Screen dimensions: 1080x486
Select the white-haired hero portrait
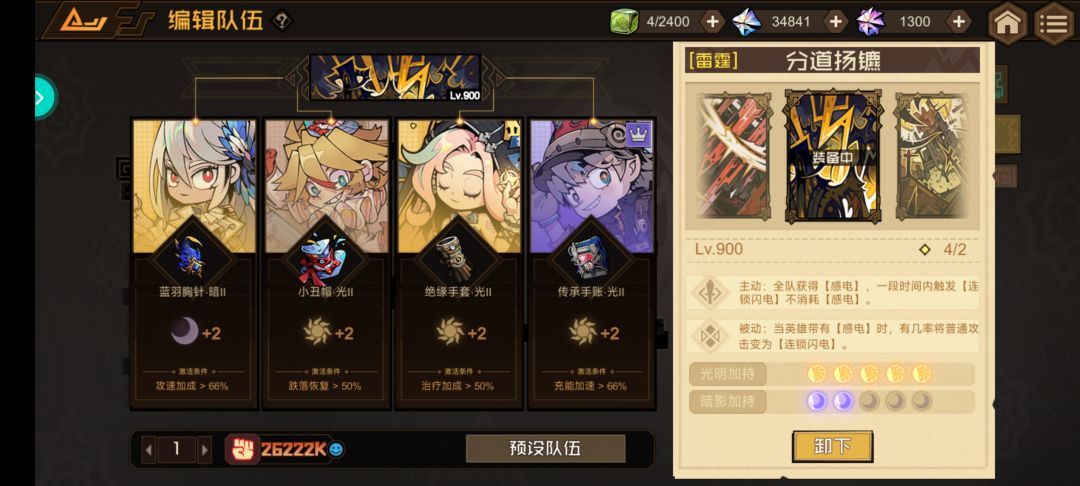(194, 186)
